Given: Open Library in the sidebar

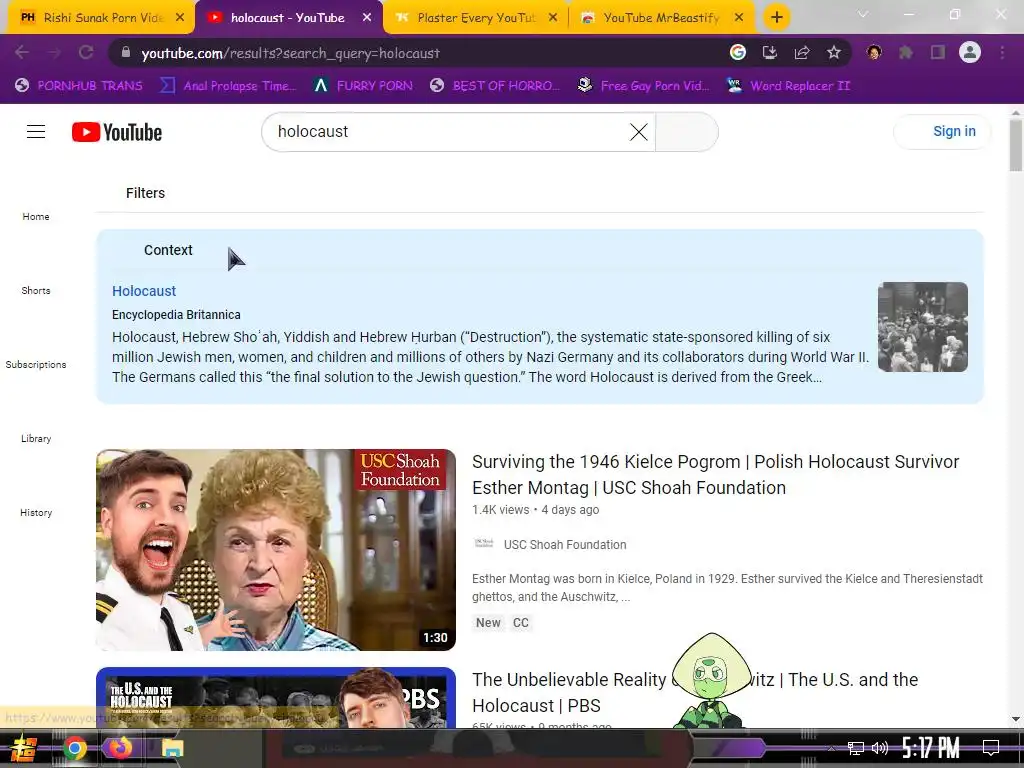Looking at the screenshot, I should (x=36, y=439).
